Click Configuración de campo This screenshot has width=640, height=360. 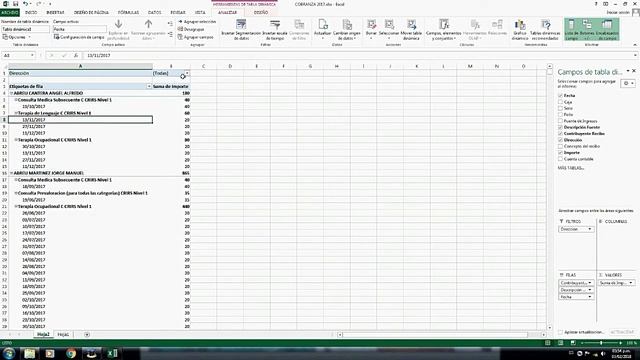[x=79, y=37]
